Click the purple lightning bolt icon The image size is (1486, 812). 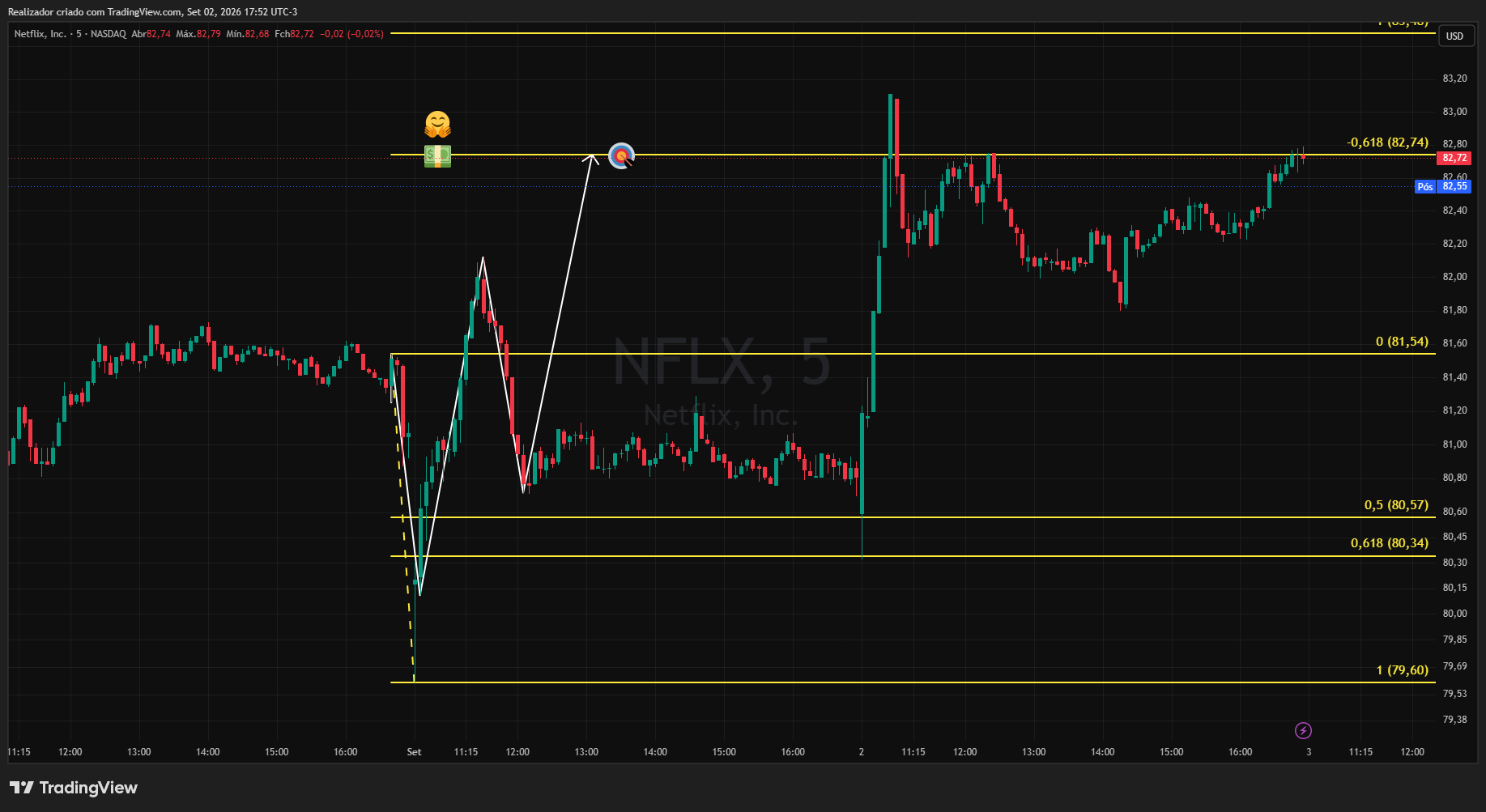(1303, 731)
